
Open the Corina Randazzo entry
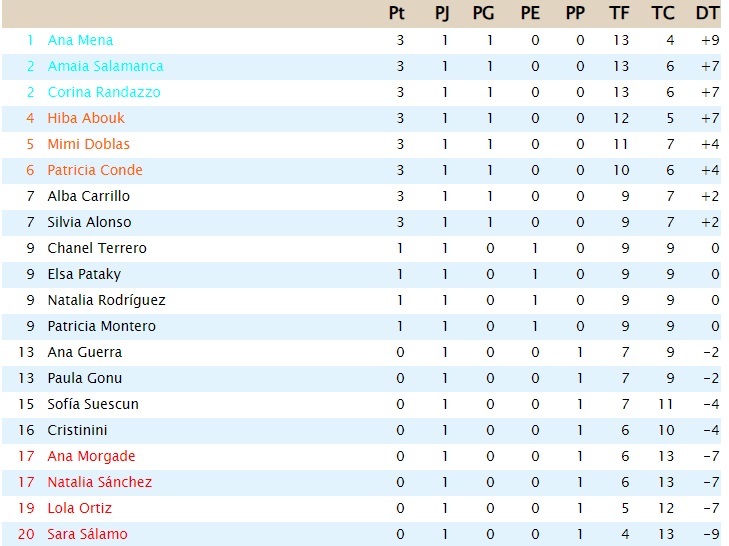click(x=104, y=93)
